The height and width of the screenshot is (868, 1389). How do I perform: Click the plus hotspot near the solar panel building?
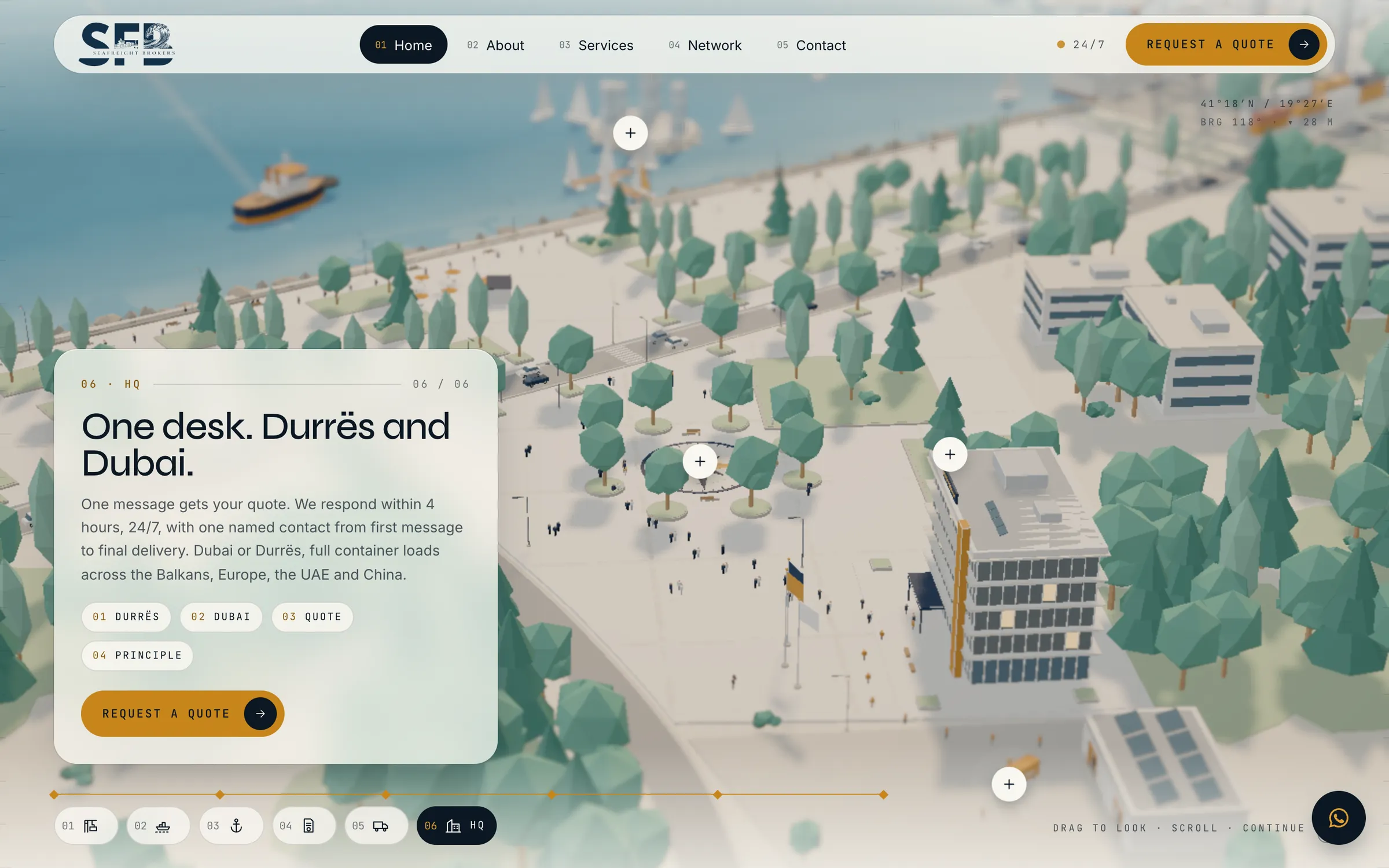click(1009, 784)
